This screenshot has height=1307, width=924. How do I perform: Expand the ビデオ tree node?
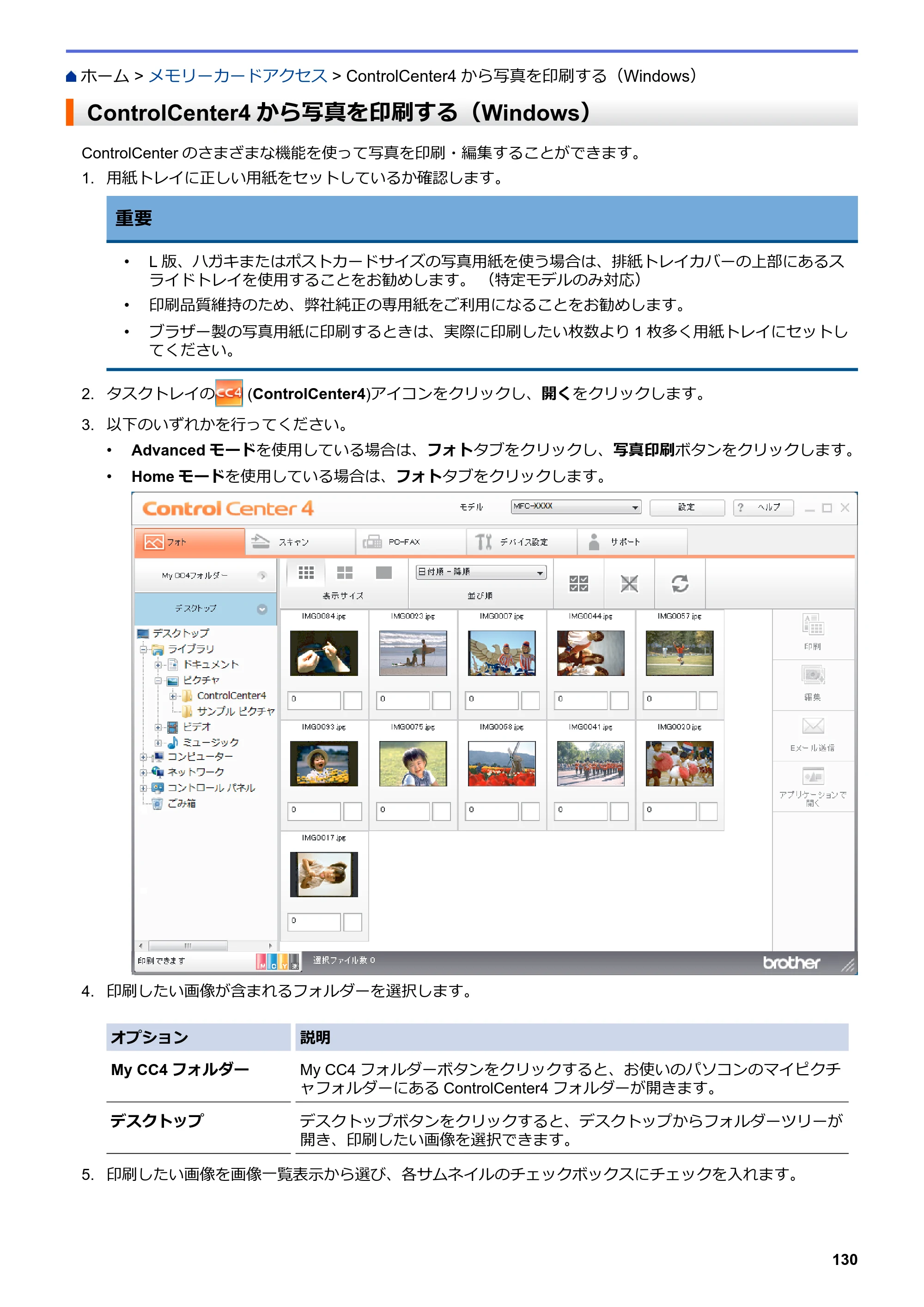point(158,727)
